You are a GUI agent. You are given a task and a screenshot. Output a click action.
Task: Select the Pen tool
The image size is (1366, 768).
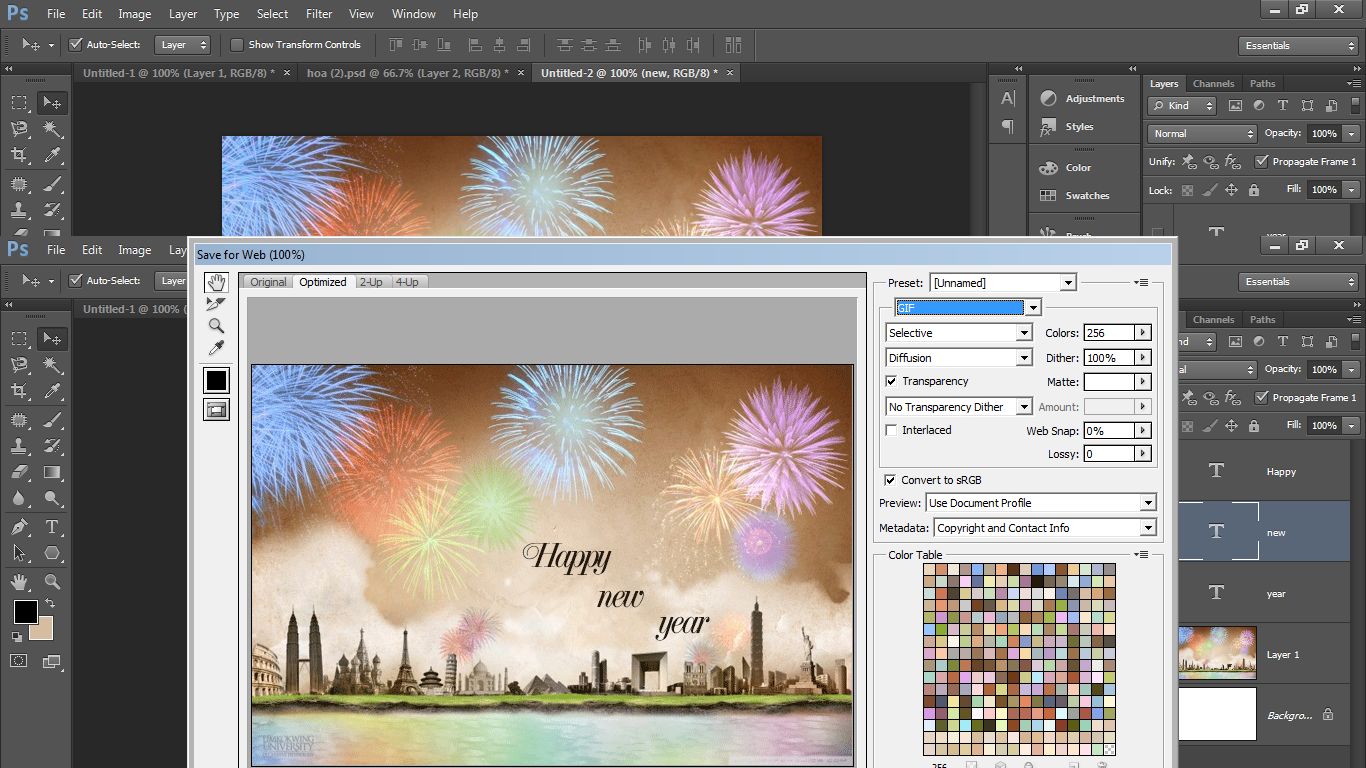(19, 527)
